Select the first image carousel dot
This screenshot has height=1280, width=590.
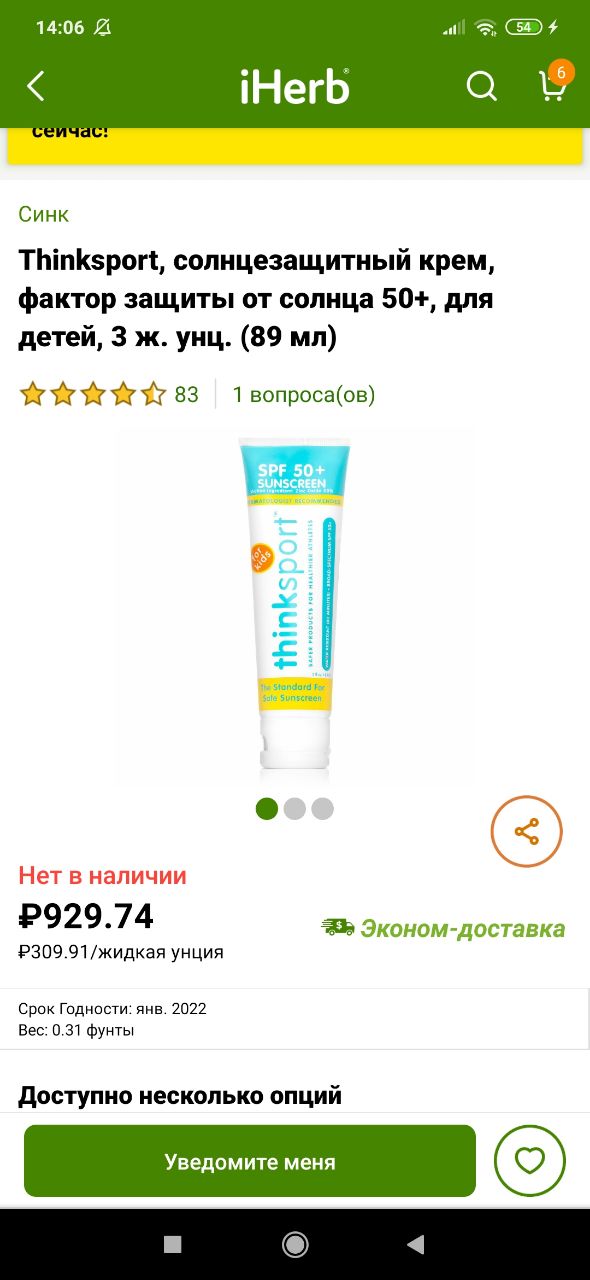[x=267, y=808]
